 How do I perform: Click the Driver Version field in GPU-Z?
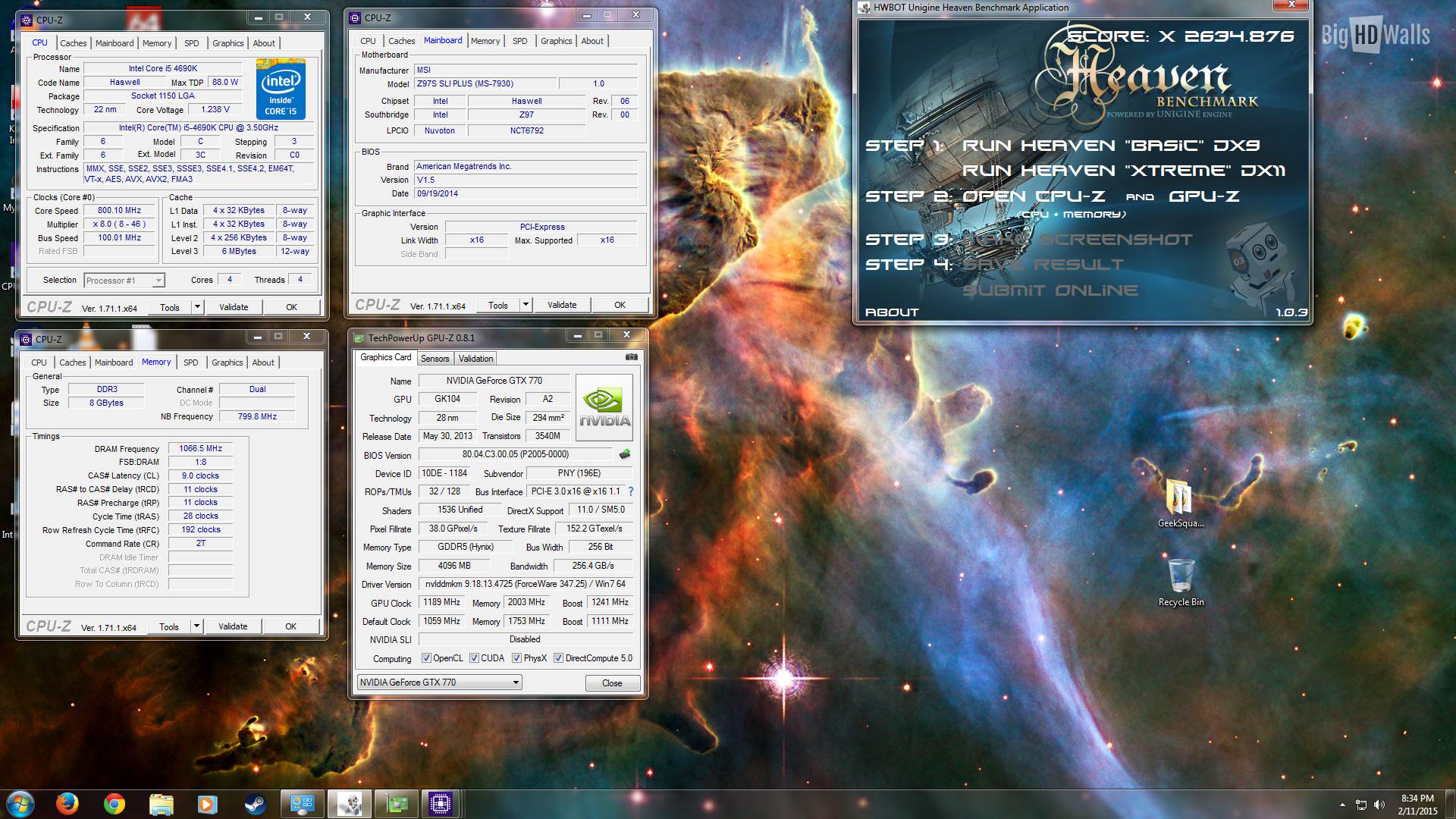526,584
